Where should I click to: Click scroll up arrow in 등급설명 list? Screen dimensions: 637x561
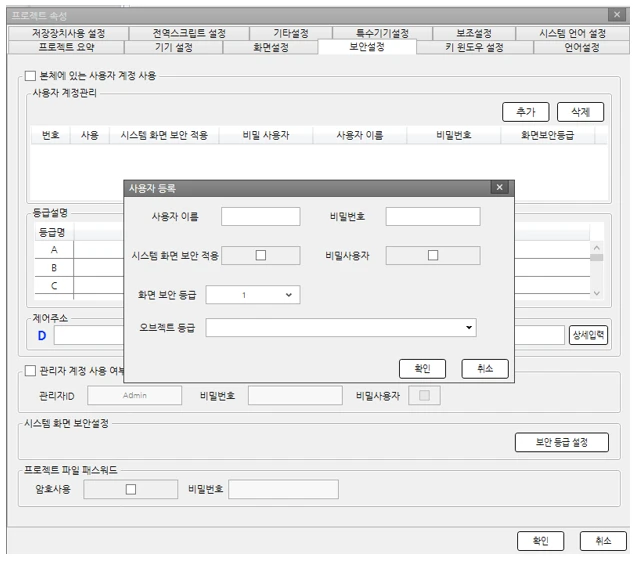pos(596,247)
